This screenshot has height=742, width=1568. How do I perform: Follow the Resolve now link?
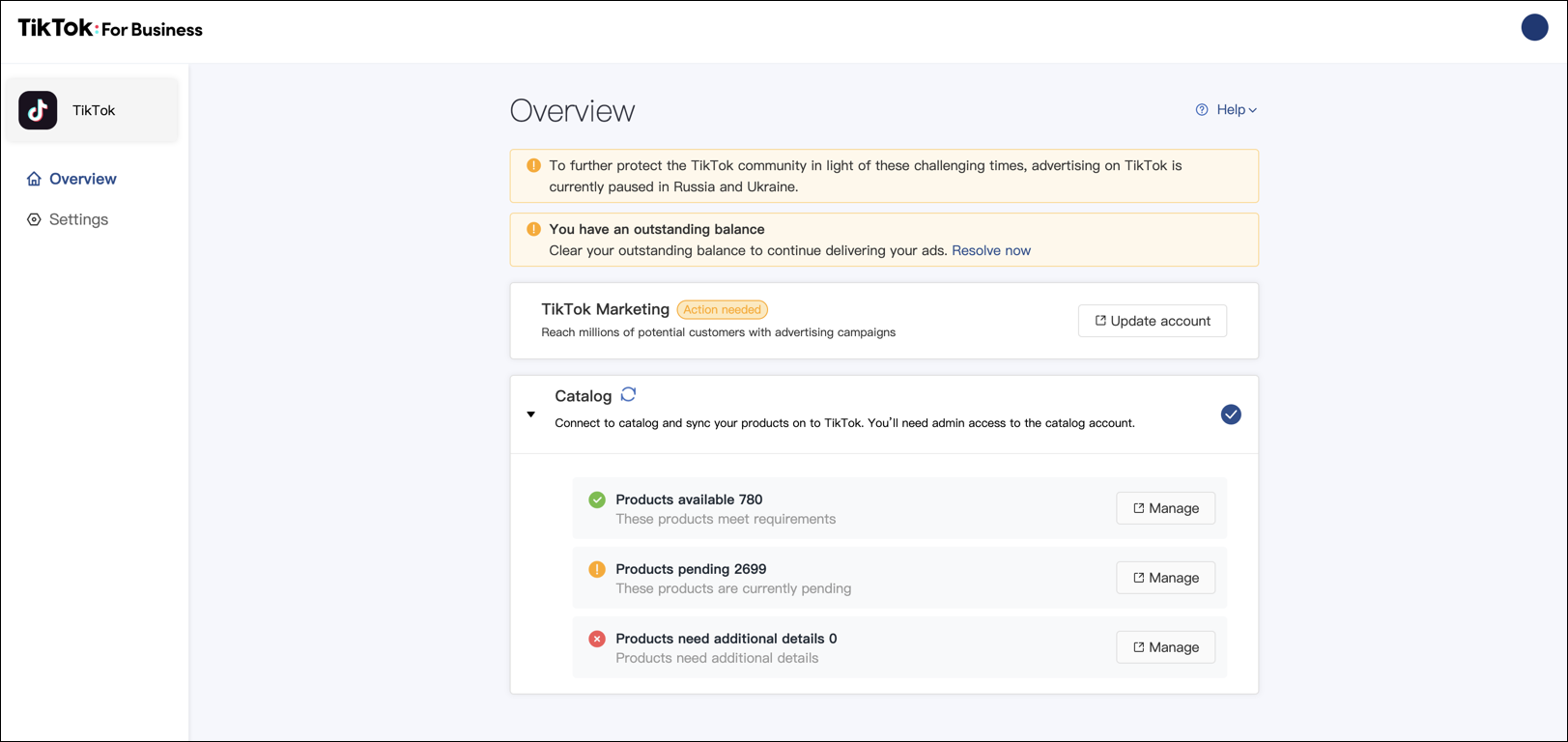[x=990, y=250]
